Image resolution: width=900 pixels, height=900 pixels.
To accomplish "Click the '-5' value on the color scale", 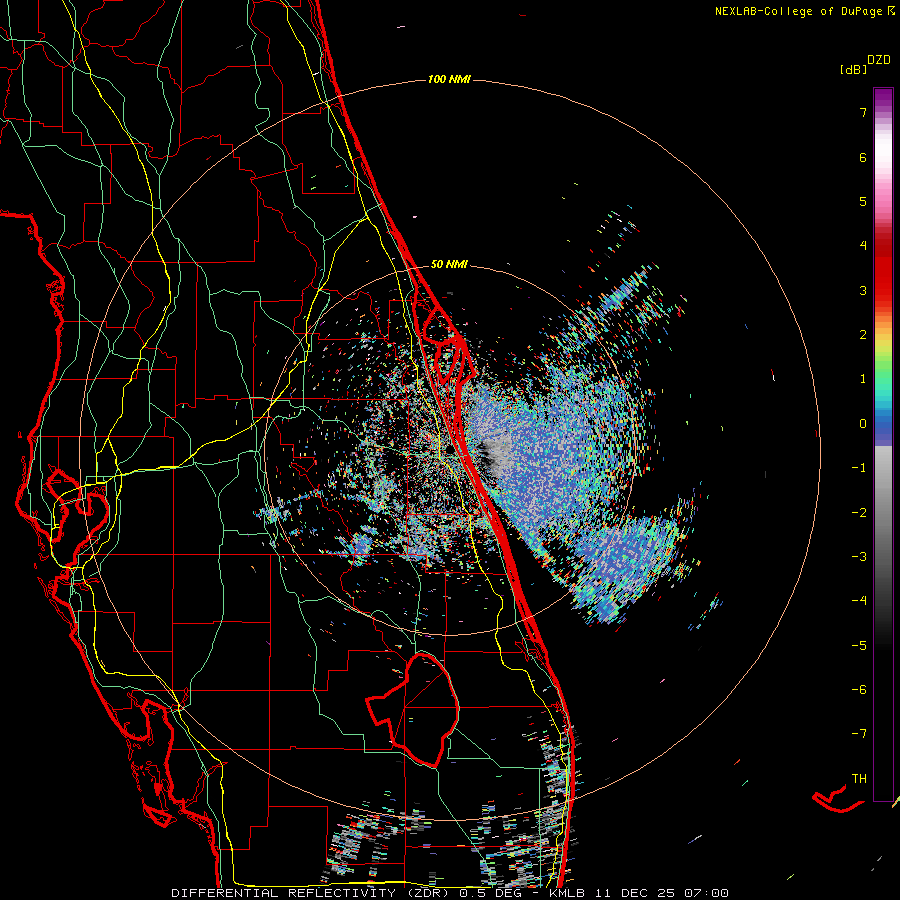I will [x=859, y=646].
